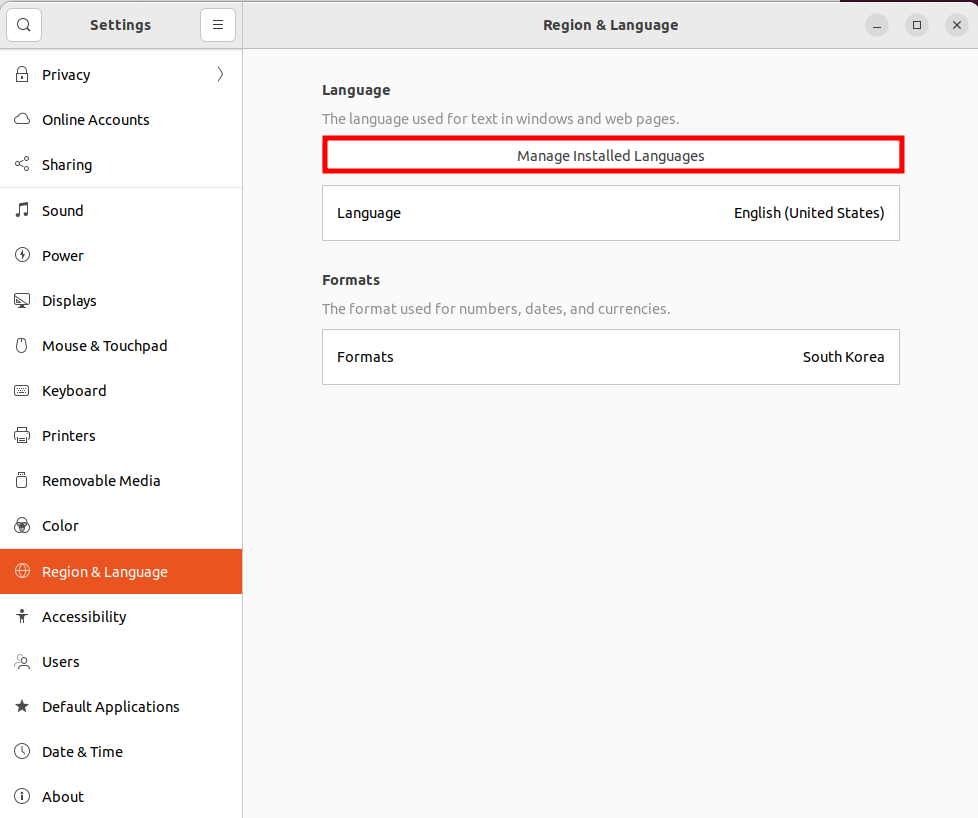Click the Keyboard icon in sidebar
The height and width of the screenshot is (818, 978).
[22, 391]
